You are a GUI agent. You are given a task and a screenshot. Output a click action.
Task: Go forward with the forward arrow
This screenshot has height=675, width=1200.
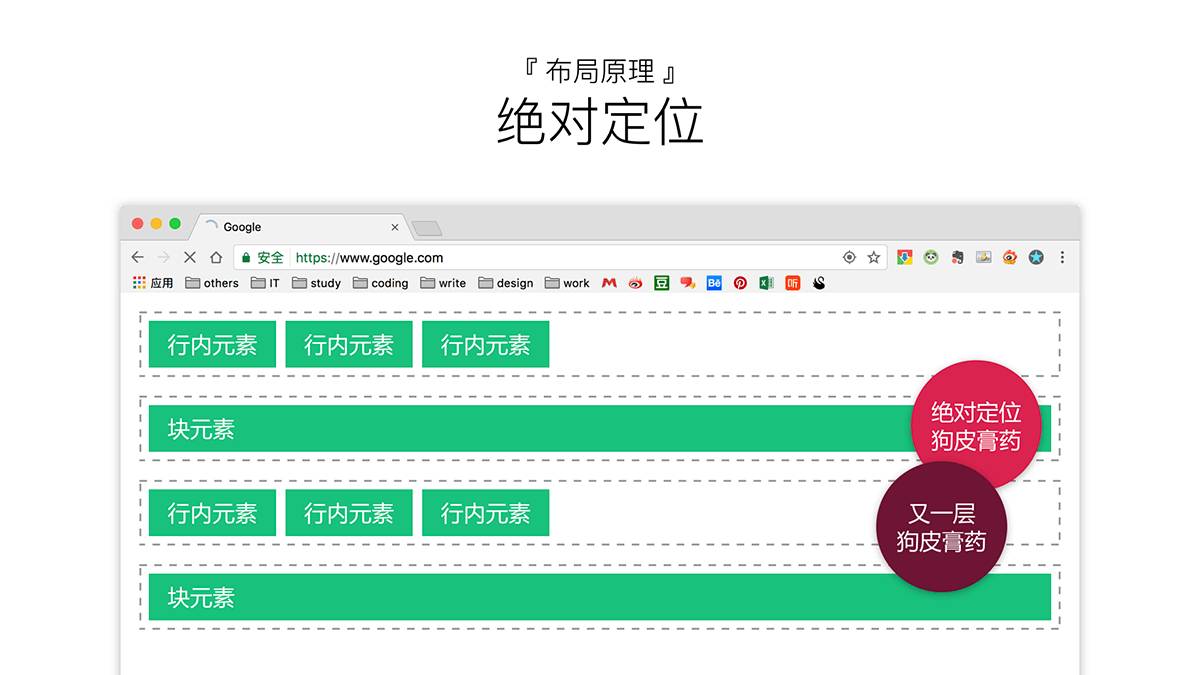(x=164, y=257)
